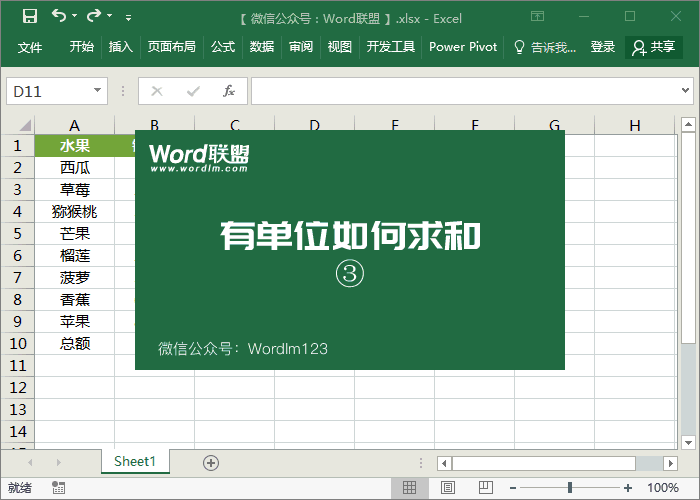Click the horizontal scrollbar right arrow

coord(671,463)
